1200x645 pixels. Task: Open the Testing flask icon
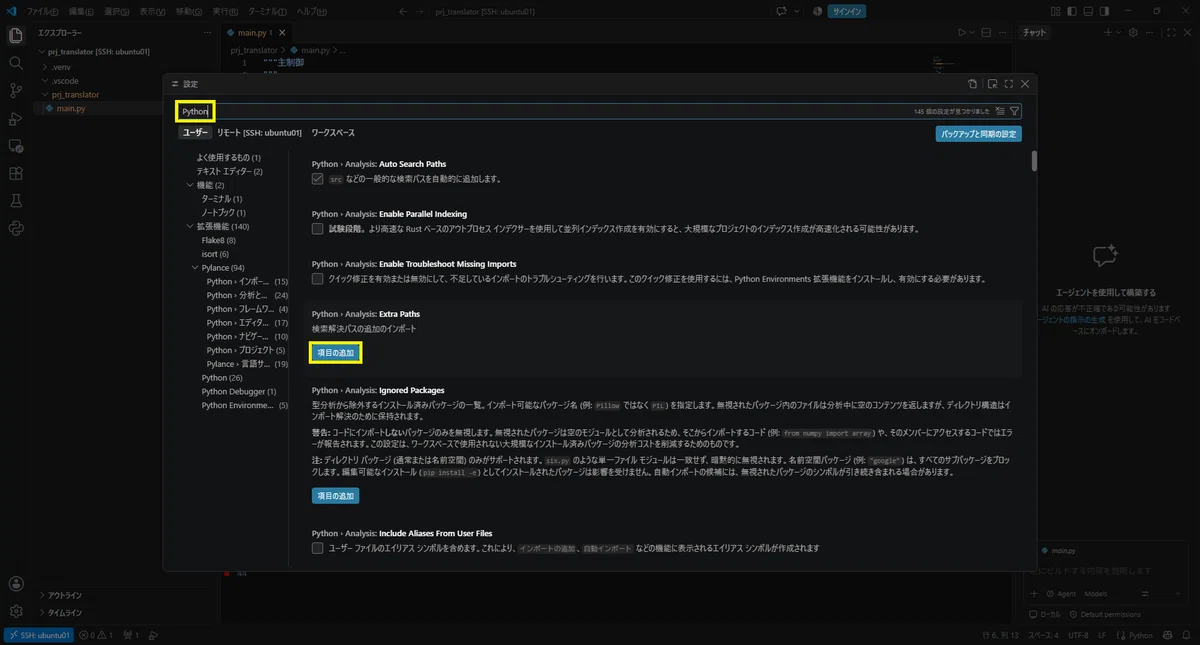tap(16, 201)
